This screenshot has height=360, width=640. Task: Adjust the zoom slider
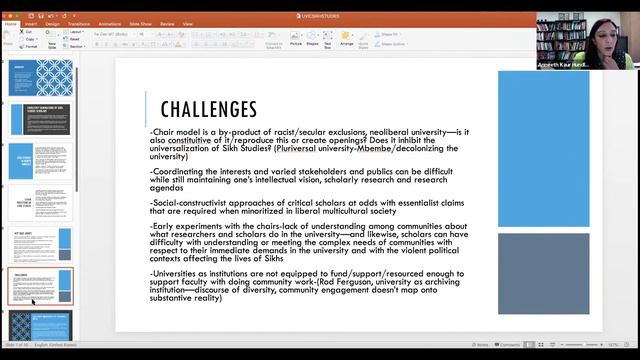(581, 345)
